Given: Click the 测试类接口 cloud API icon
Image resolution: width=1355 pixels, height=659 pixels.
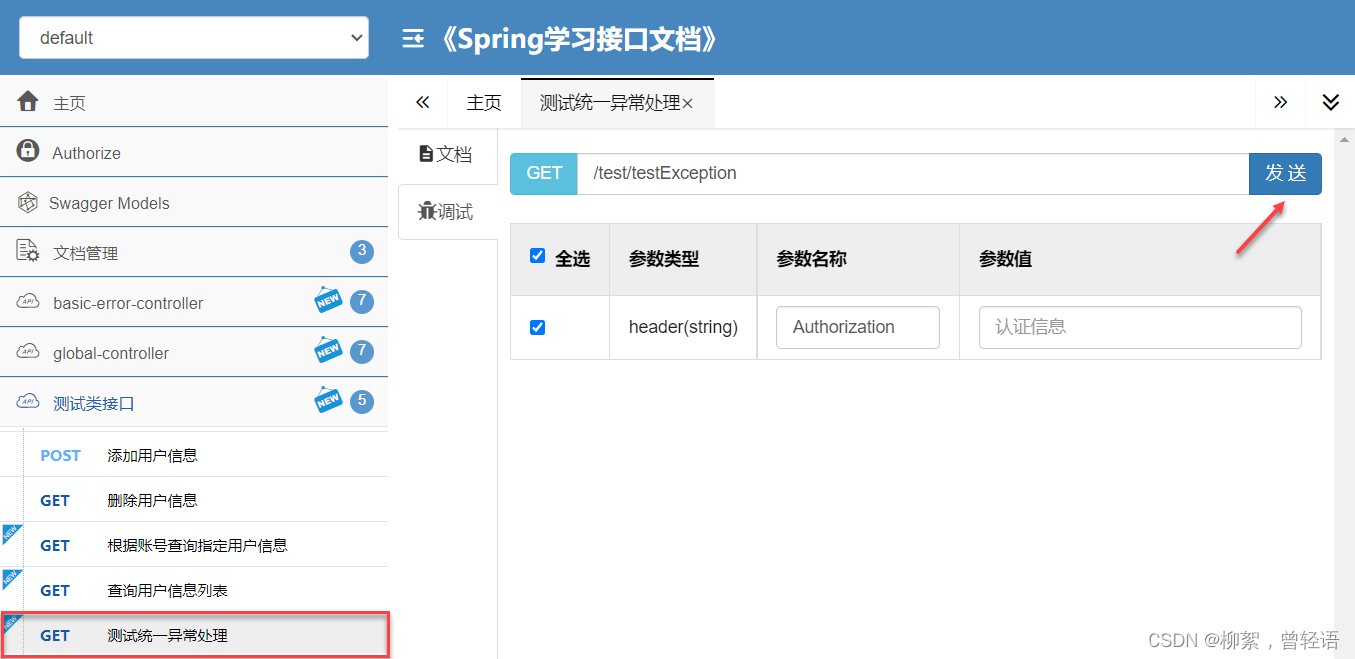Looking at the screenshot, I should click(28, 401).
